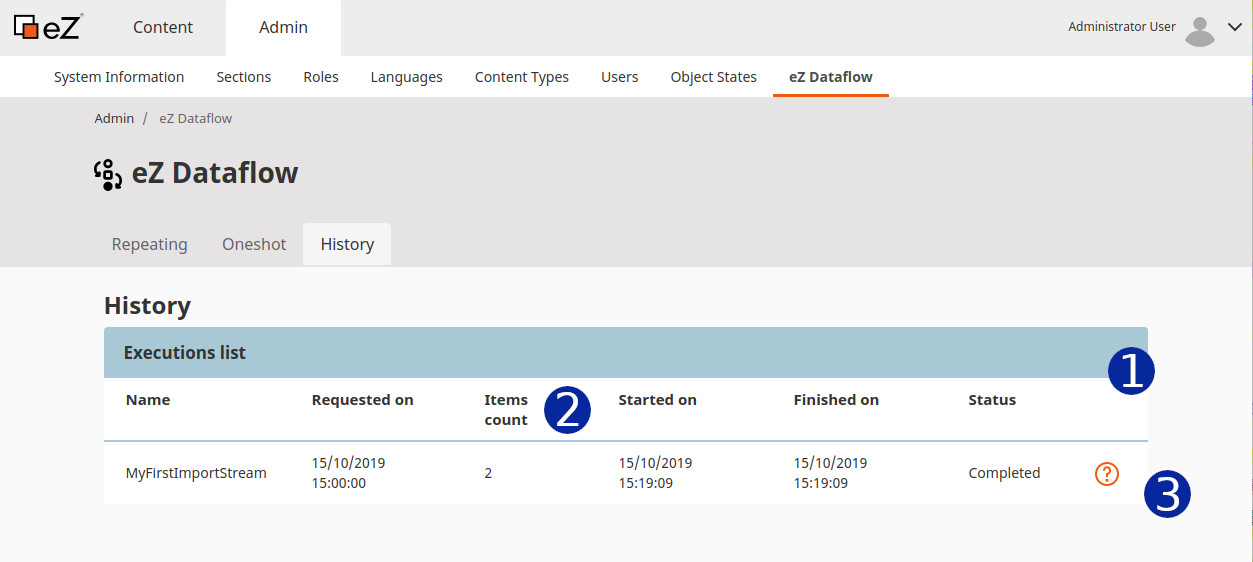Select the eZ Dataflow menu item
This screenshot has width=1253, height=562.
[831, 77]
